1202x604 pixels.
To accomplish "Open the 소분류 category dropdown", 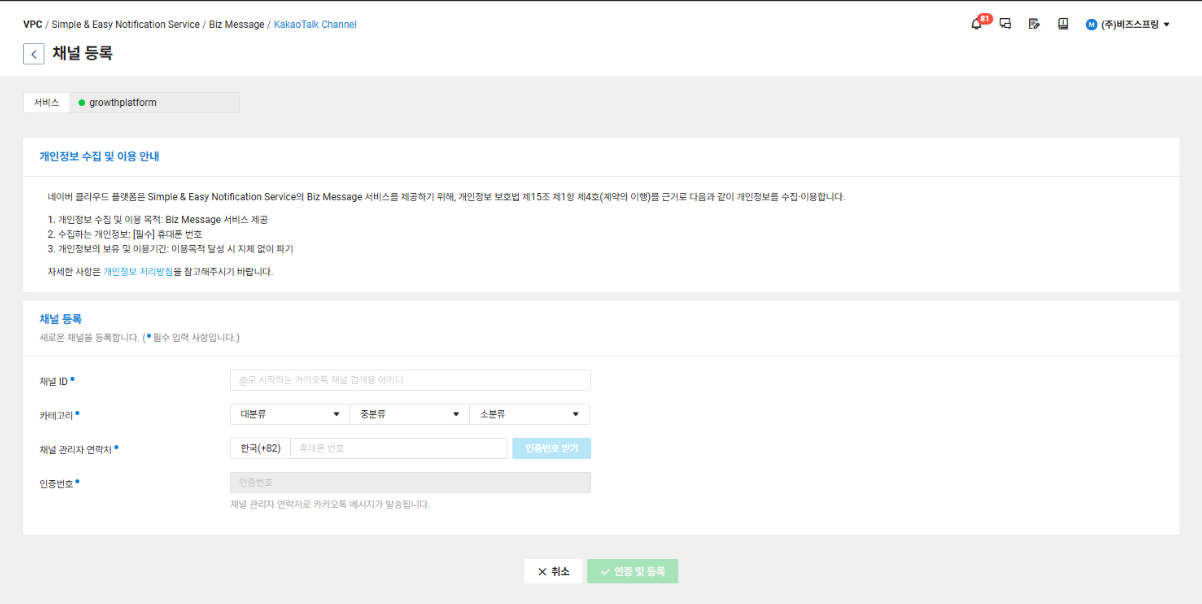I will point(529,413).
